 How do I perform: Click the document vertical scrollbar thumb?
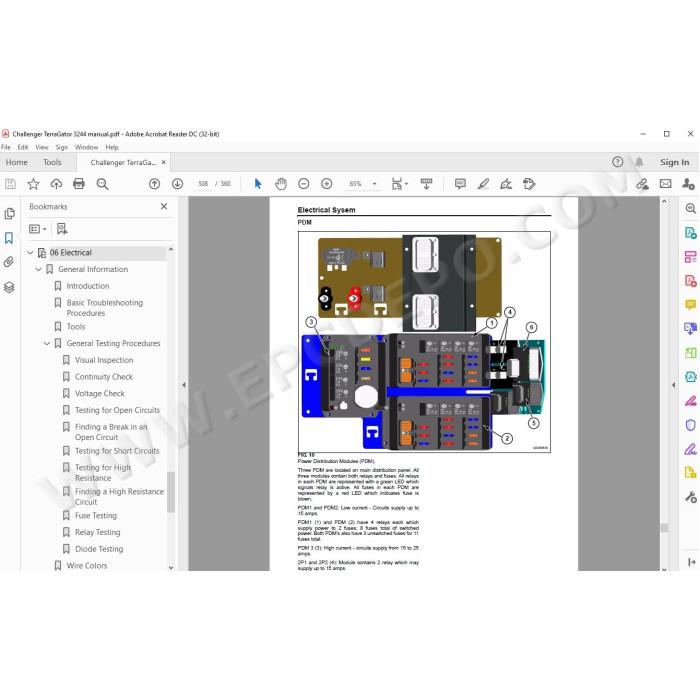point(664,528)
